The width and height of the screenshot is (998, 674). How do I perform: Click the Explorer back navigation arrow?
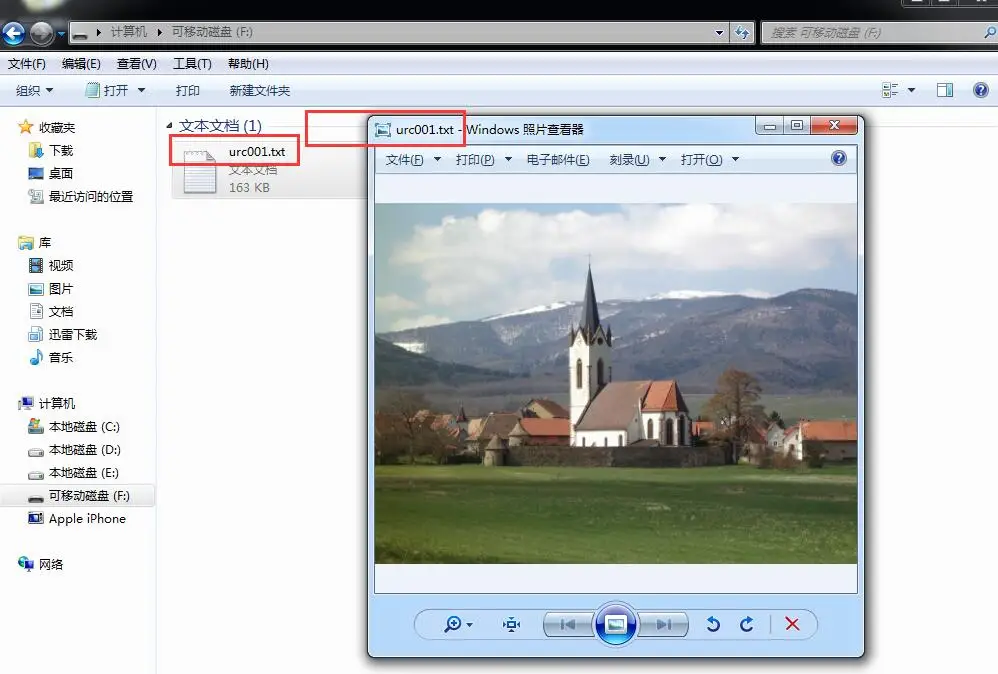[x=13, y=33]
